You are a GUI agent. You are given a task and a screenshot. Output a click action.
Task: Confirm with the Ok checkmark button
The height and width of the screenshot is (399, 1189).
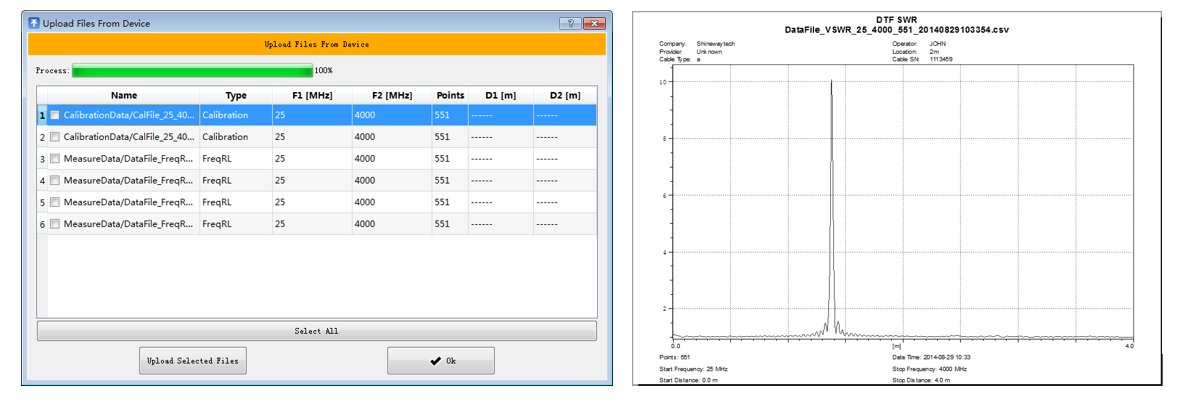click(441, 361)
